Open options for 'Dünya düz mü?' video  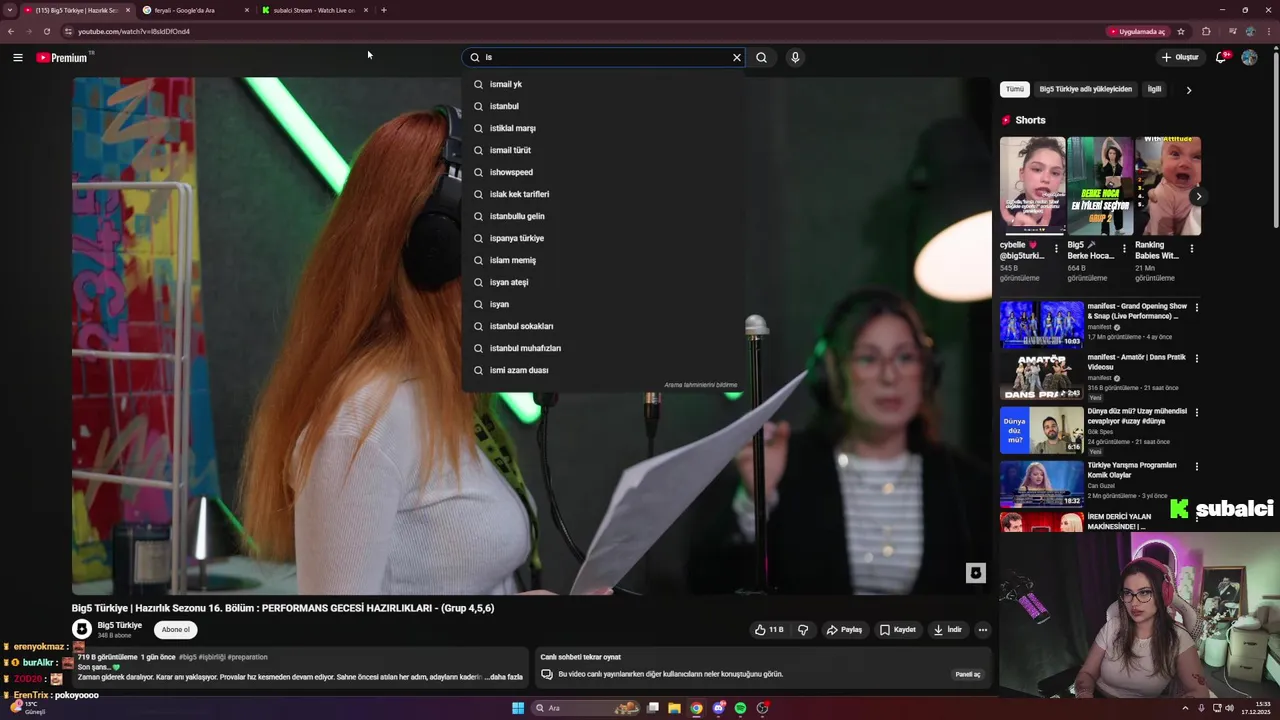(1196, 412)
